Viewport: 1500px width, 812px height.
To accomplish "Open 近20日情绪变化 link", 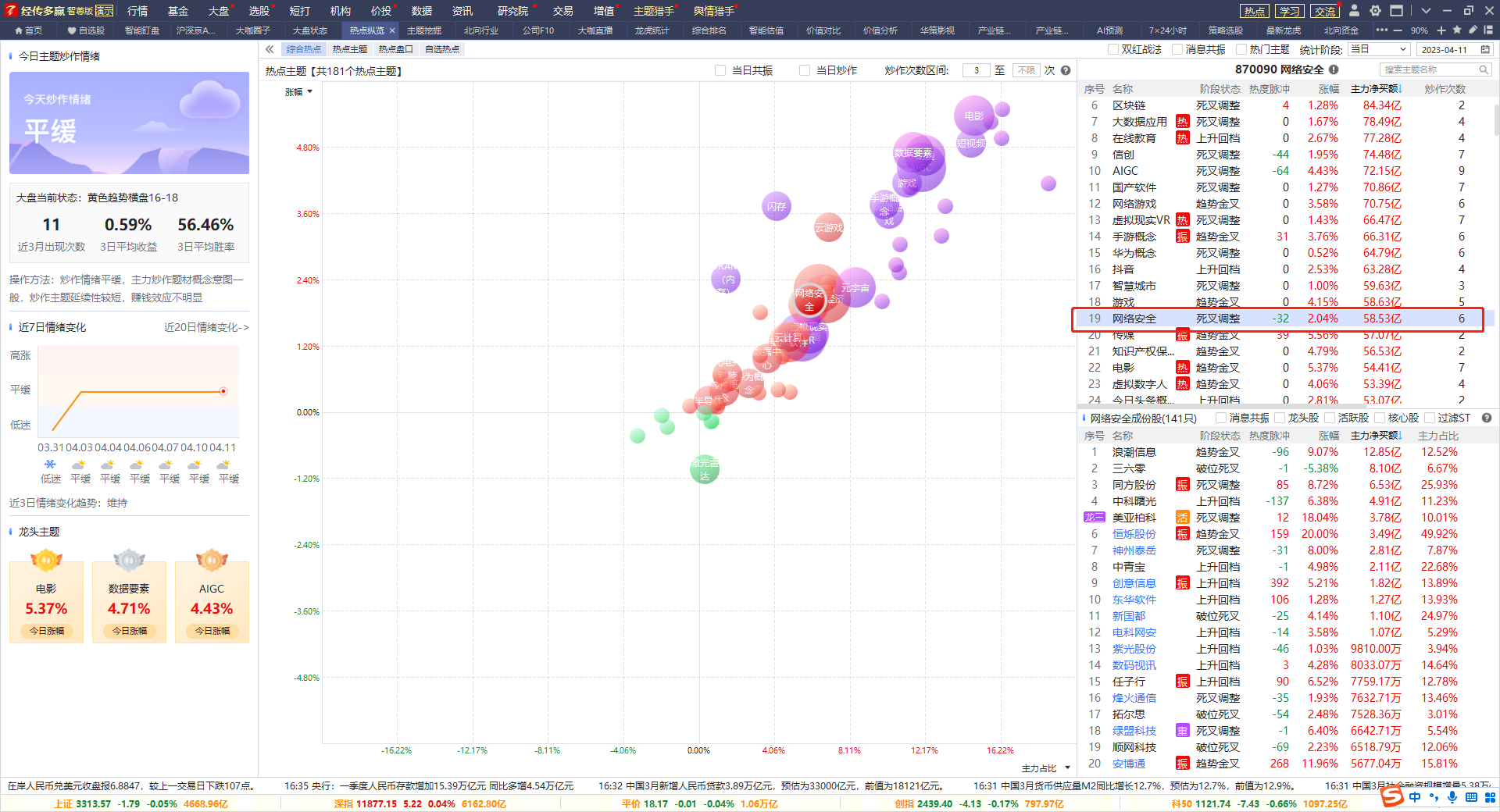I will point(206,327).
